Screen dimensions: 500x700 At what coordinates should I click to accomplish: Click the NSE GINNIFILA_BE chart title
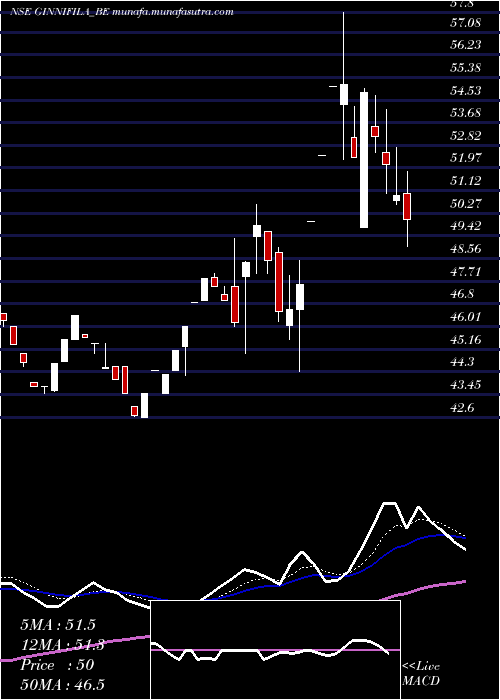pos(121,12)
